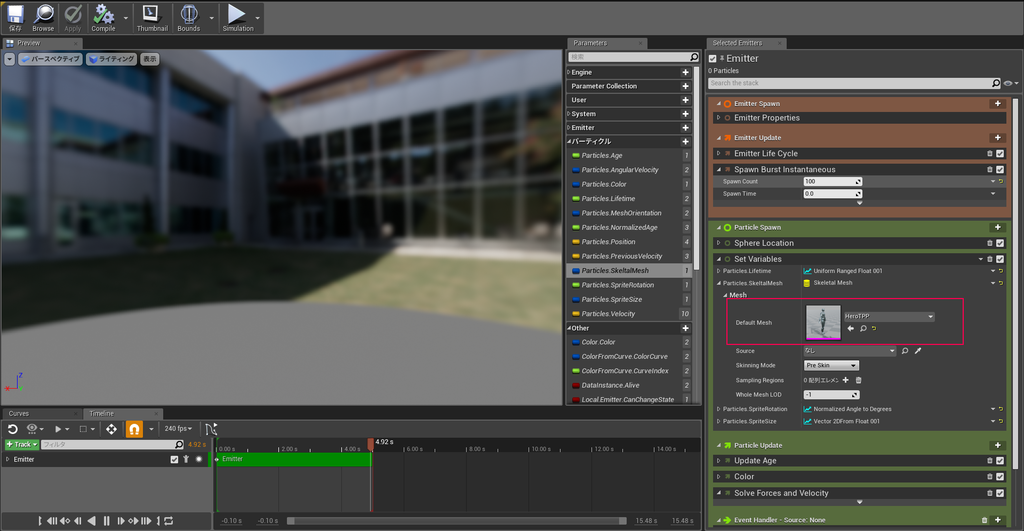Toggle timeline snapping magnet icon
1024x531 pixels.
[x=134, y=428]
